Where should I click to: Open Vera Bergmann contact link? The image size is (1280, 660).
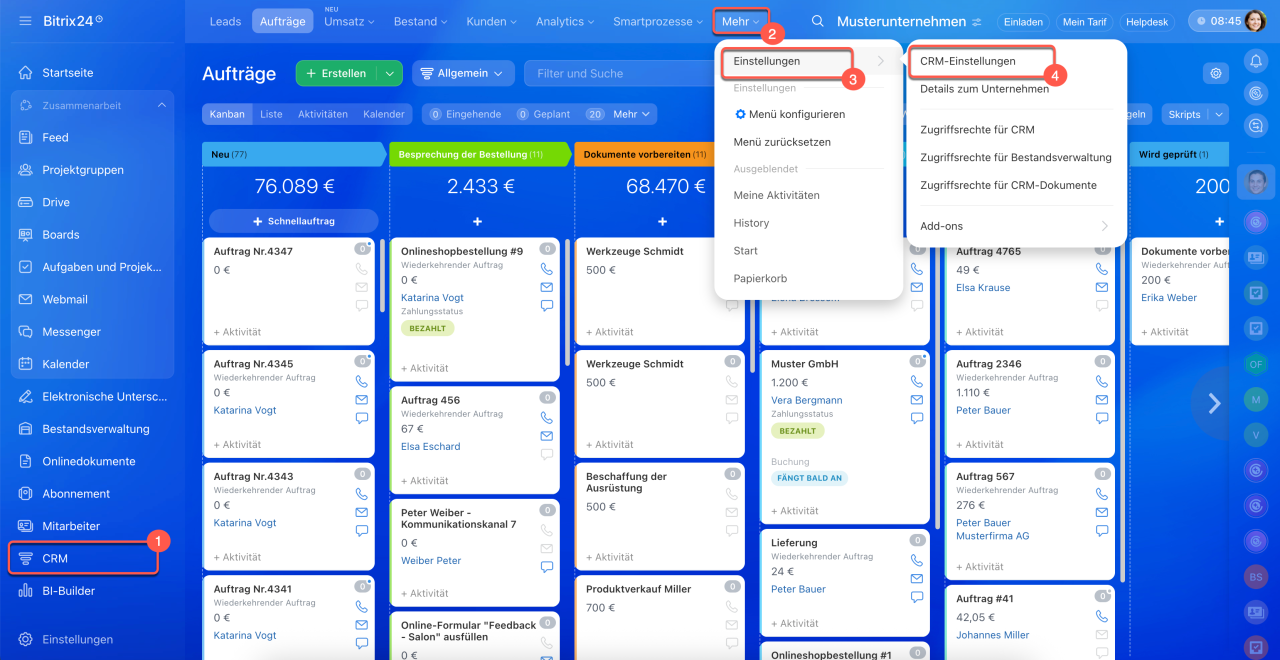(x=806, y=400)
